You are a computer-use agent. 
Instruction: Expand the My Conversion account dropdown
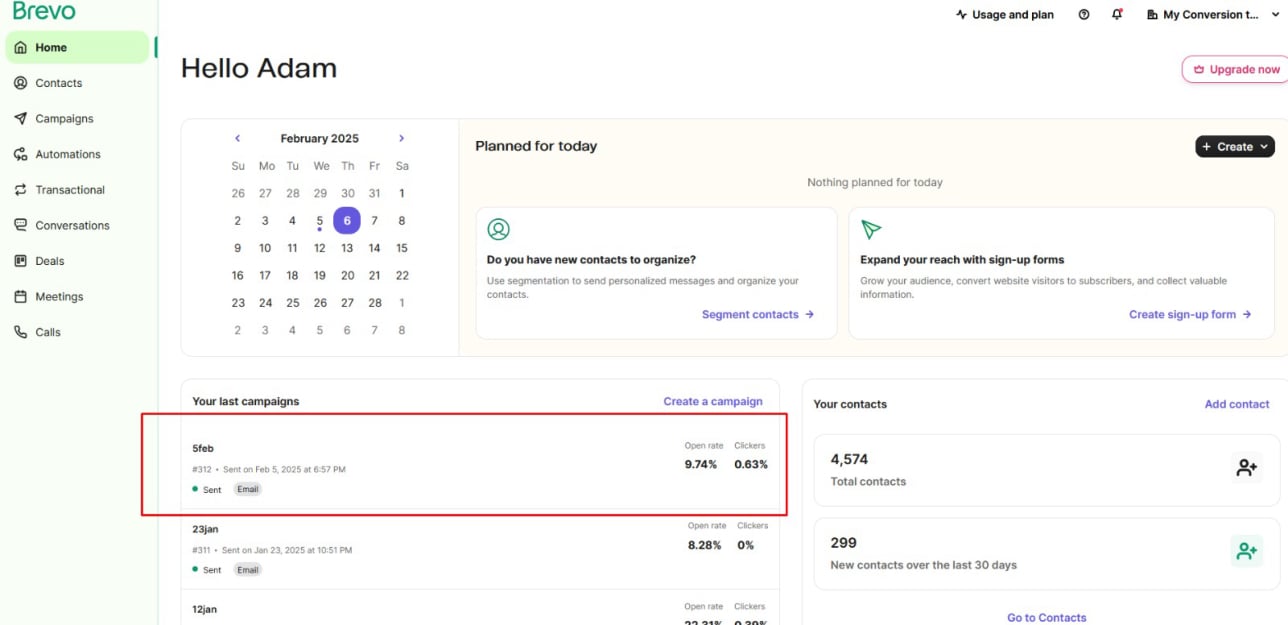(1213, 15)
